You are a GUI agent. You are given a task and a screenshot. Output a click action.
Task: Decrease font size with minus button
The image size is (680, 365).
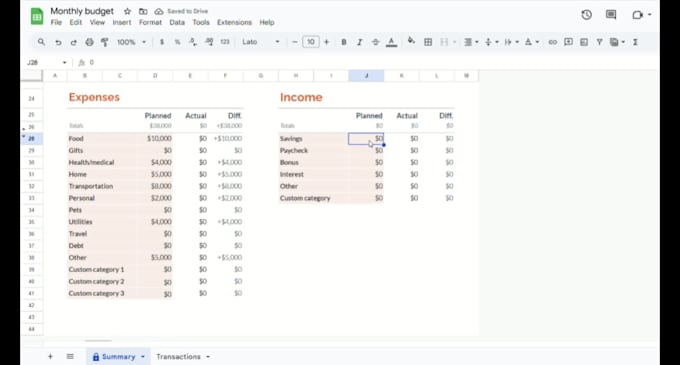click(295, 42)
